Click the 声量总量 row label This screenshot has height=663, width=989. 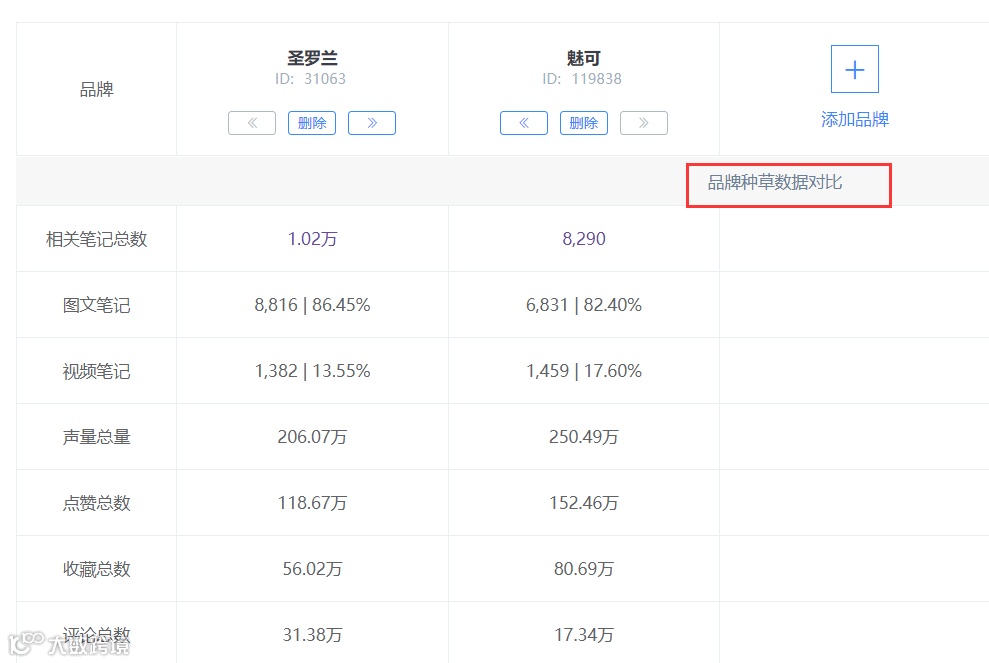pyautogui.click(x=97, y=437)
